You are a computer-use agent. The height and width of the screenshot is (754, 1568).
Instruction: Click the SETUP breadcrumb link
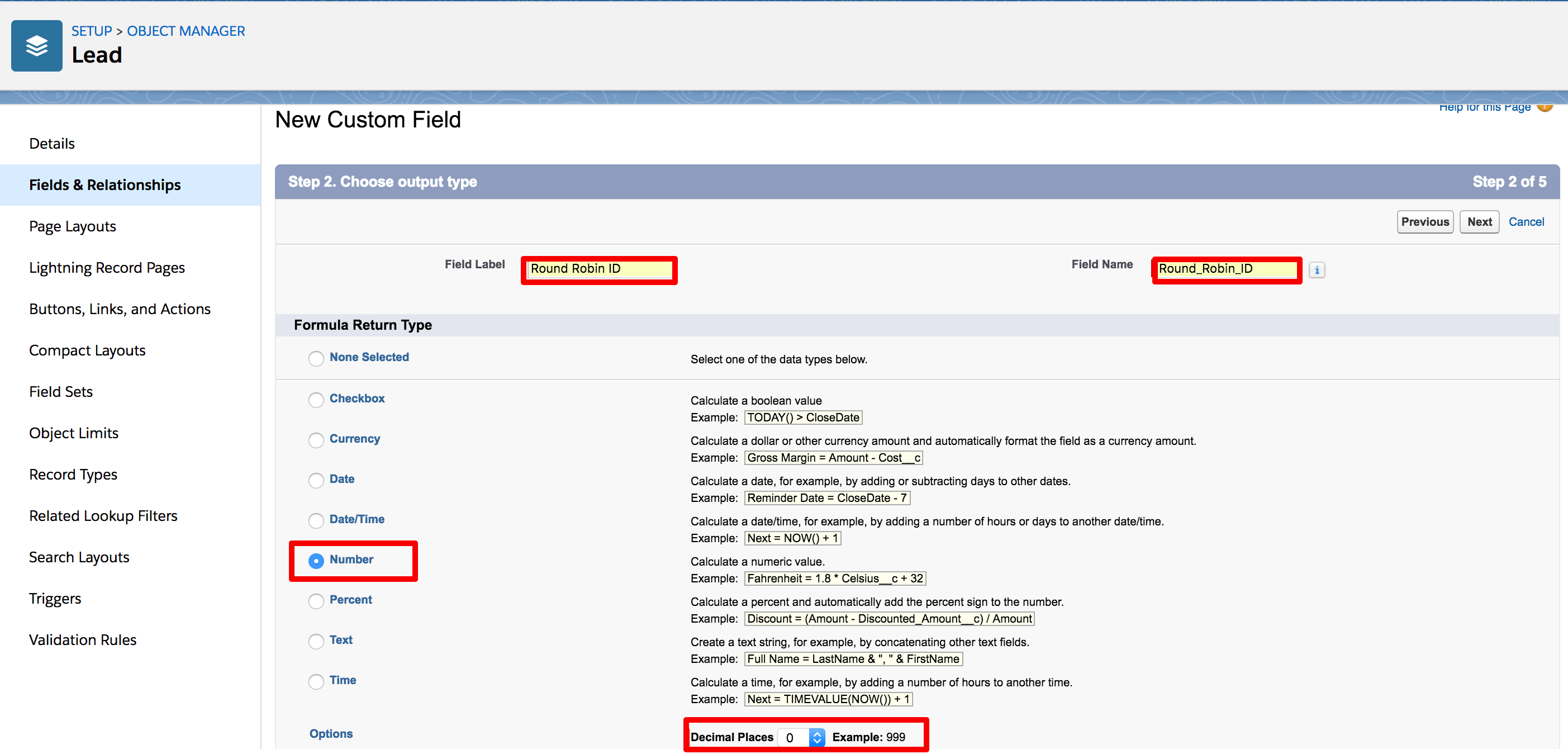pyautogui.click(x=91, y=31)
